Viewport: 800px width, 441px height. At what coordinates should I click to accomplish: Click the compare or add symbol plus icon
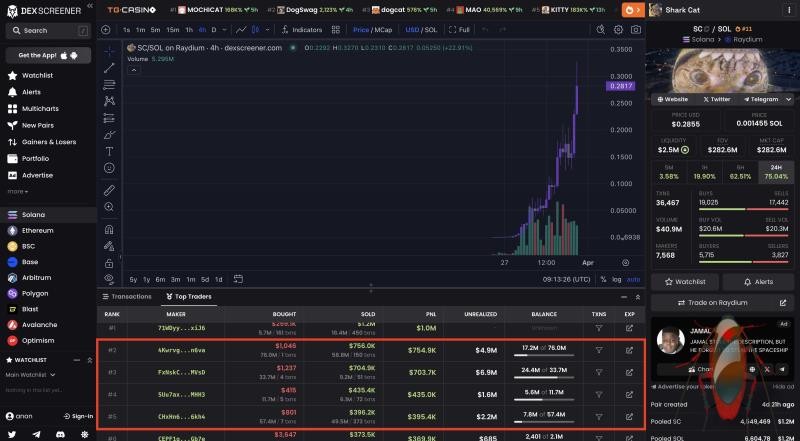point(106,30)
